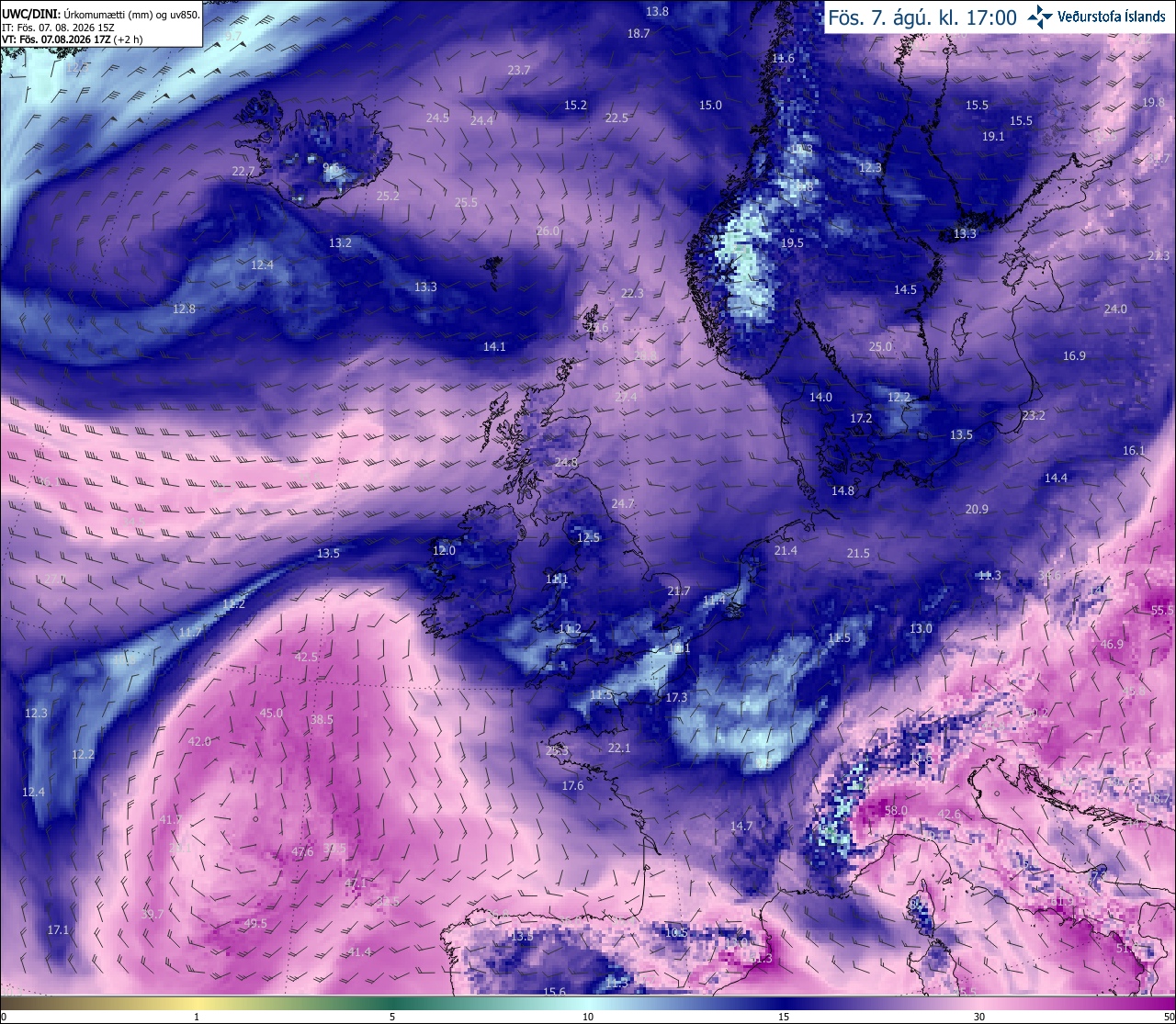
Task: Click the 5 tick on the color legend
Action: [392, 1017]
